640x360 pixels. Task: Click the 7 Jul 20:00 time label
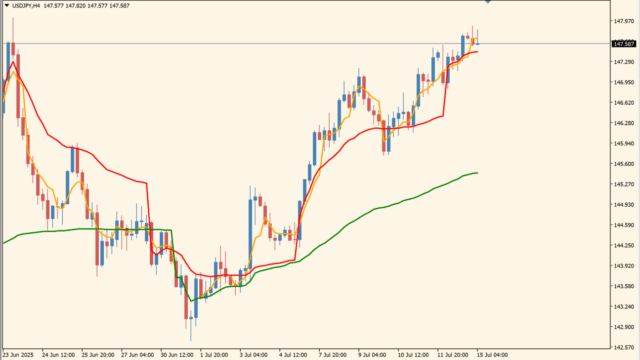coord(333,355)
